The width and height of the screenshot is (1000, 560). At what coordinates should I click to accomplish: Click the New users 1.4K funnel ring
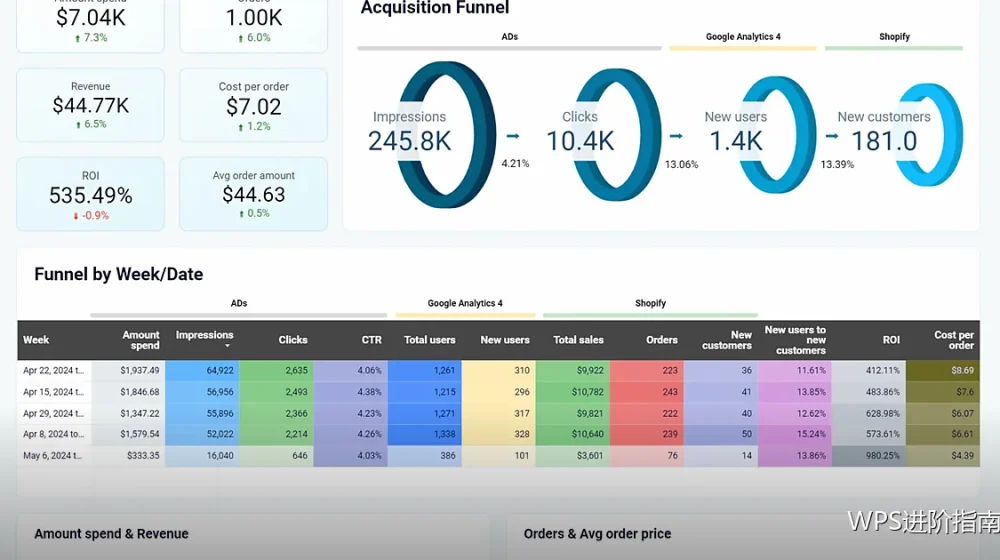pyautogui.click(x=778, y=135)
